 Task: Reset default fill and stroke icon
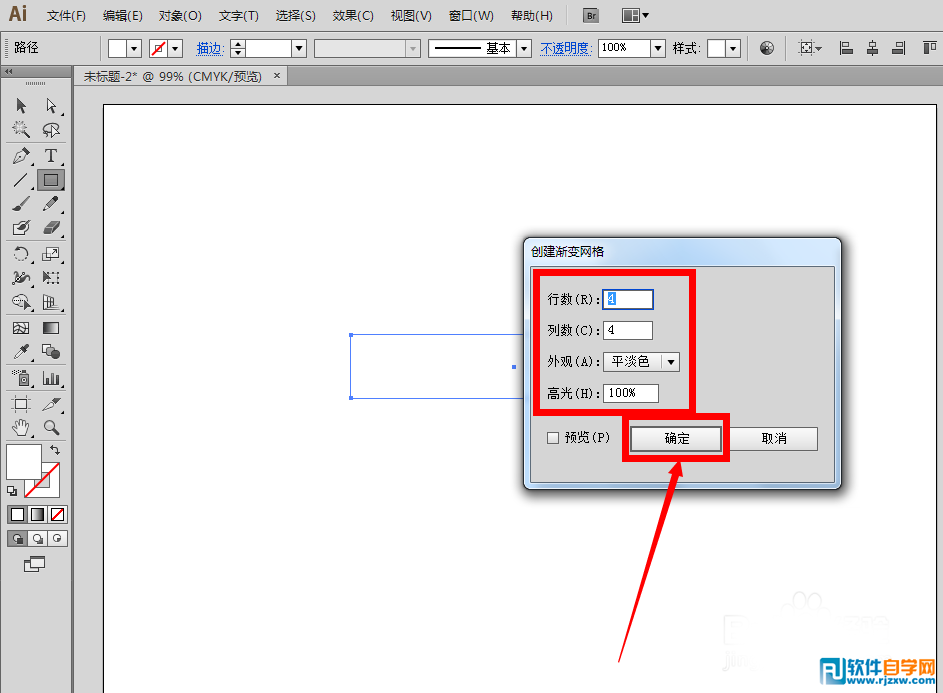click(x=12, y=491)
